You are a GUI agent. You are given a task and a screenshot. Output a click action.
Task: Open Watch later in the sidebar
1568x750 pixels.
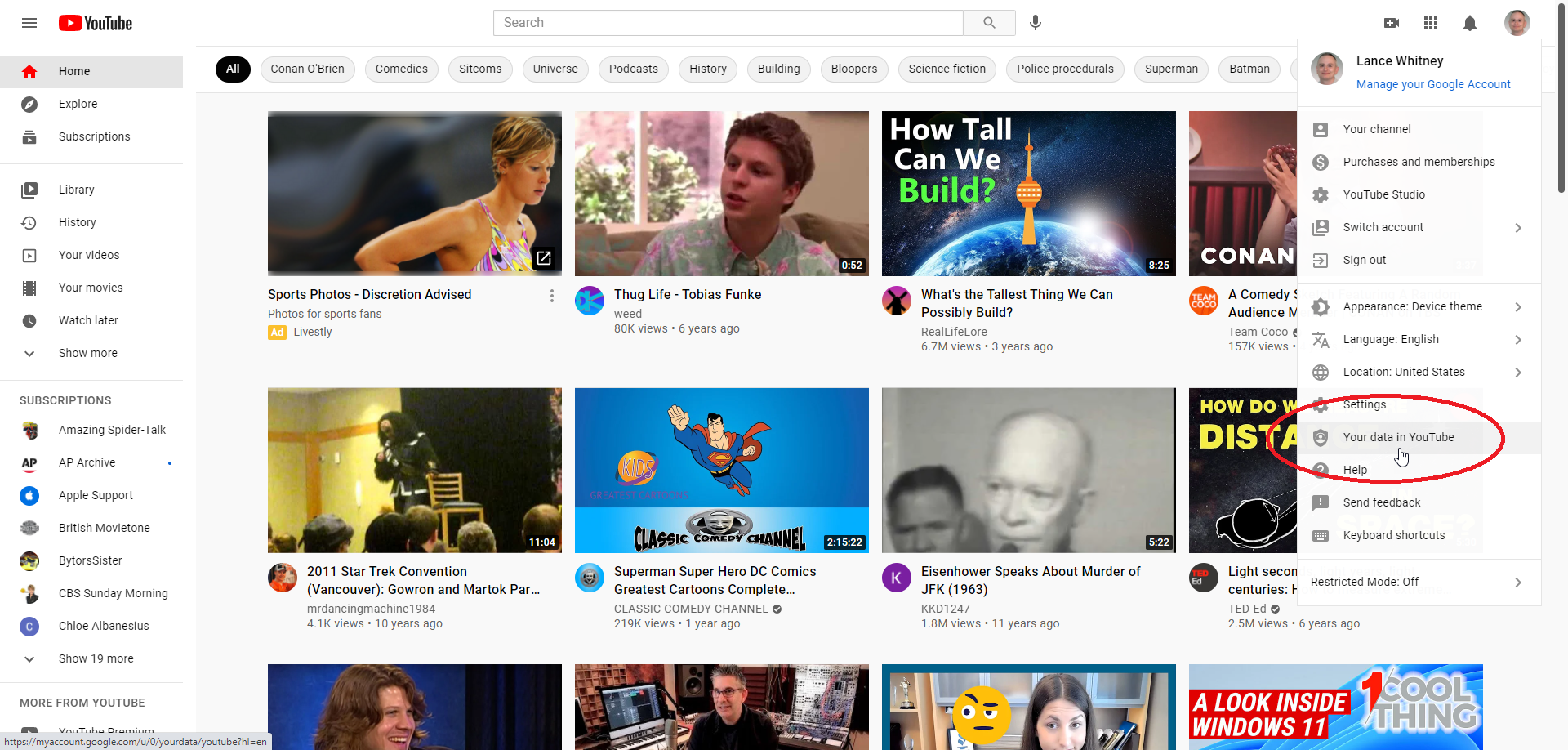pos(91,320)
